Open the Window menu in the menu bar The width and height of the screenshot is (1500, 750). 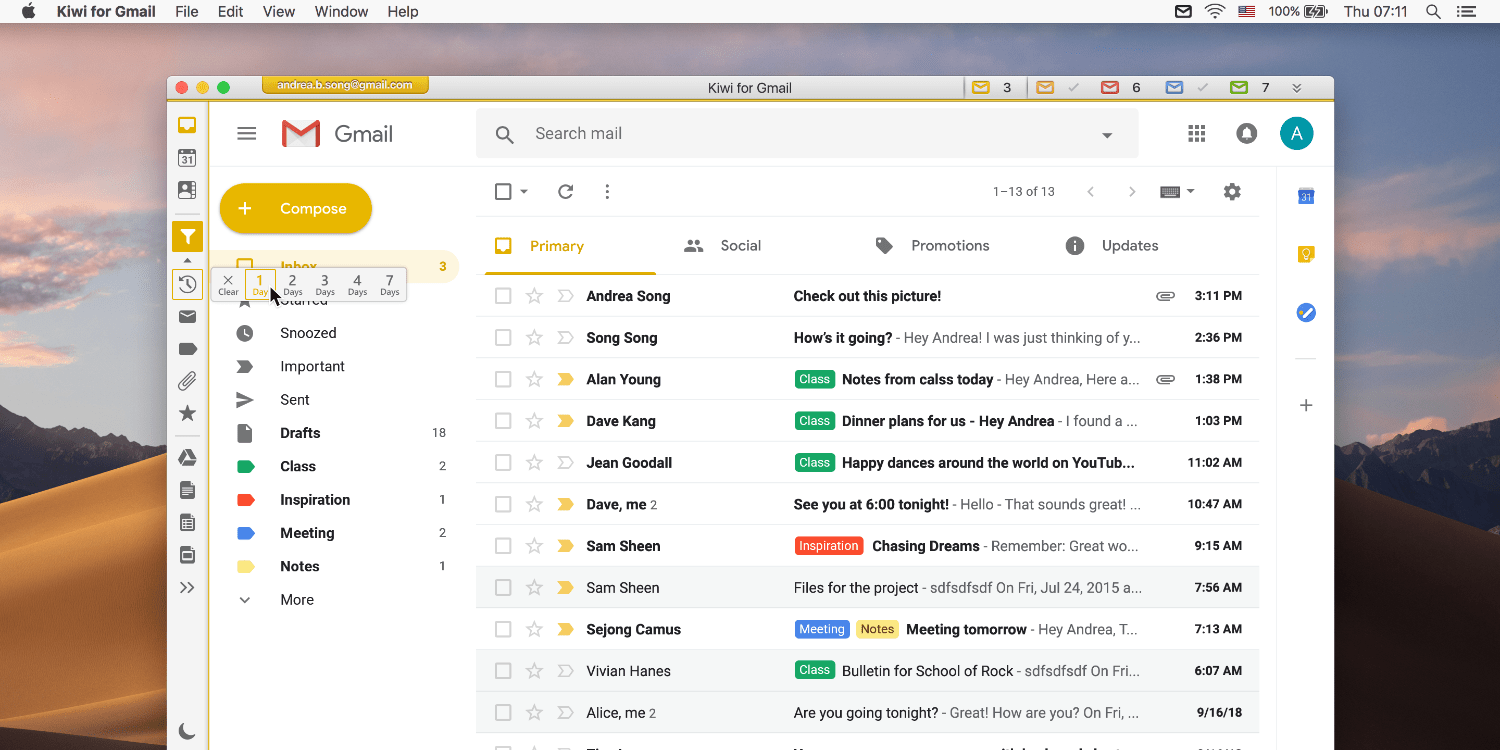341,11
